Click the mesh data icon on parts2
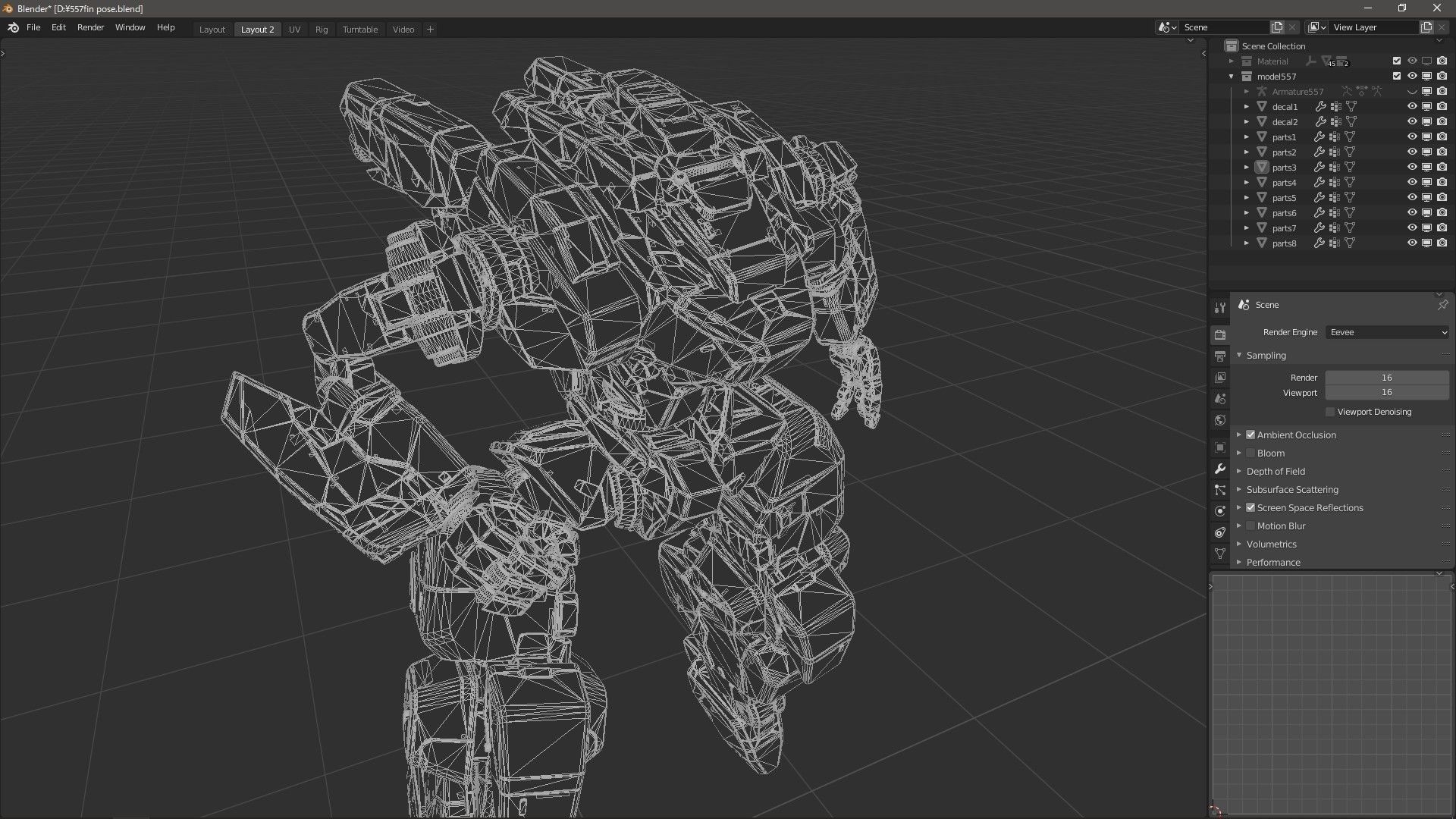 pyautogui.click(x=1350, y=152)
